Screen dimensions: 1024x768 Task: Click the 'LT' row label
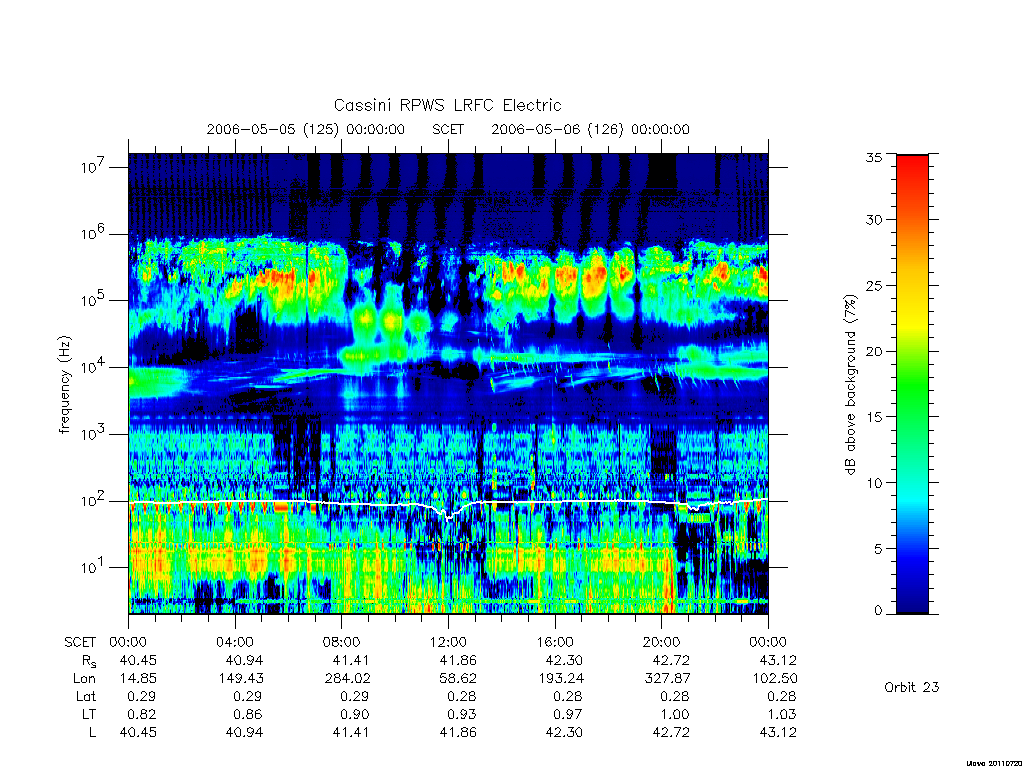[88, 714]
